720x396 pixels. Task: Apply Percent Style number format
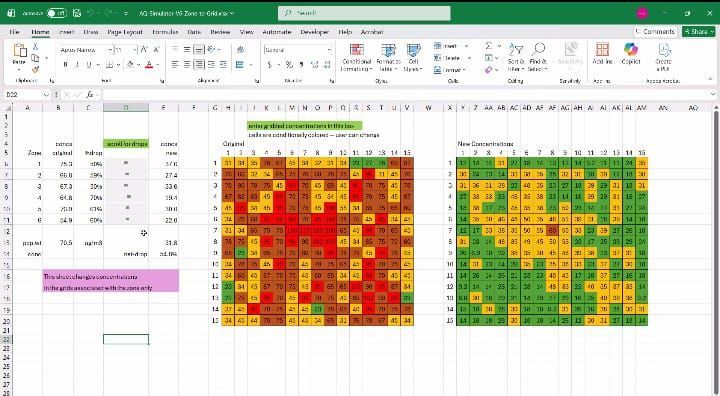pos(289,65)
